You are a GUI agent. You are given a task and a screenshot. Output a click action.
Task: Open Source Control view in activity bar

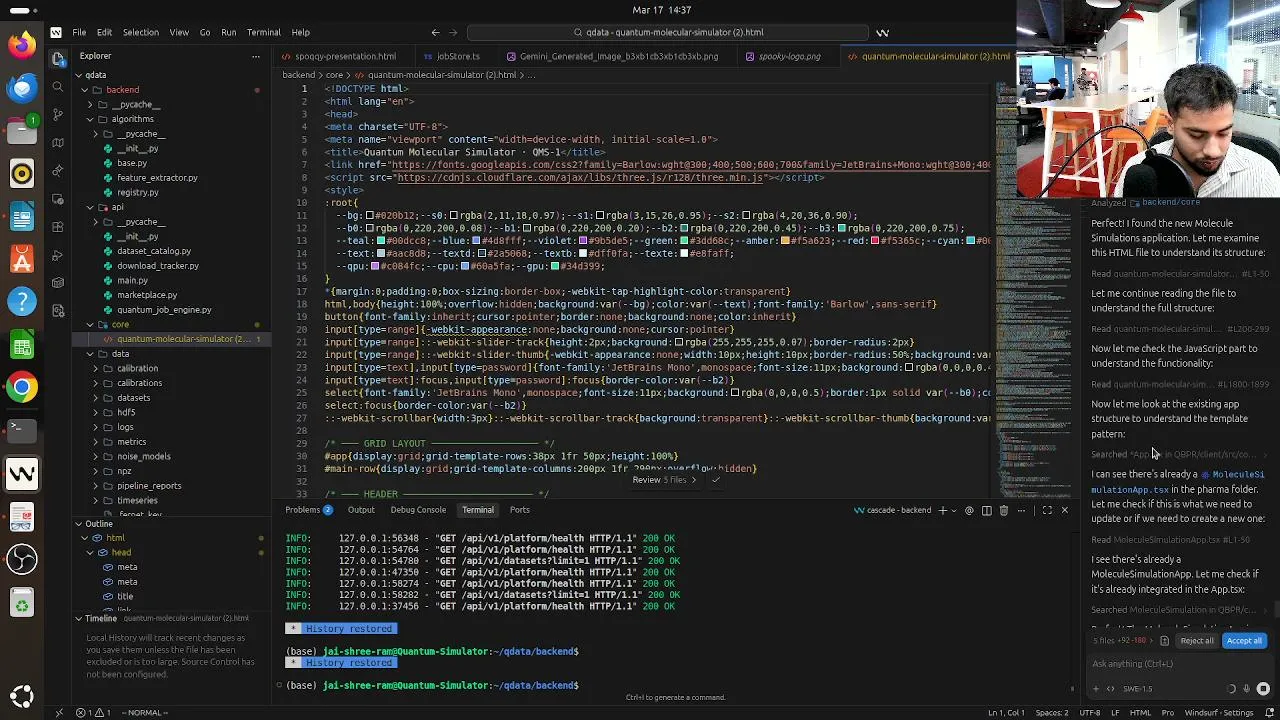(58, 115)
